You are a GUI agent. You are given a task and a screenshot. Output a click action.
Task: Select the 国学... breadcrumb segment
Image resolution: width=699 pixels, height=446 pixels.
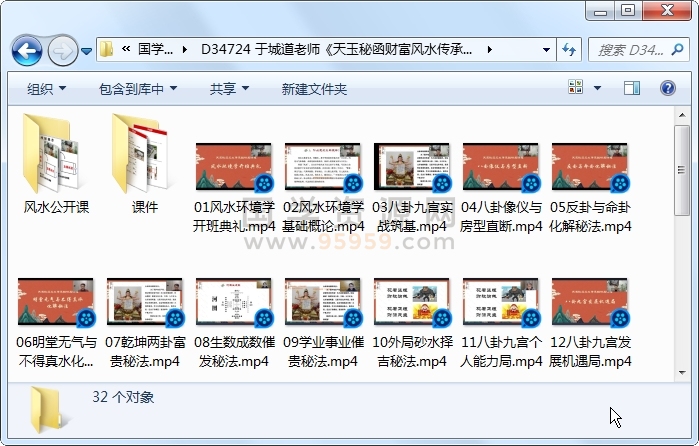[x=155, y=49]
